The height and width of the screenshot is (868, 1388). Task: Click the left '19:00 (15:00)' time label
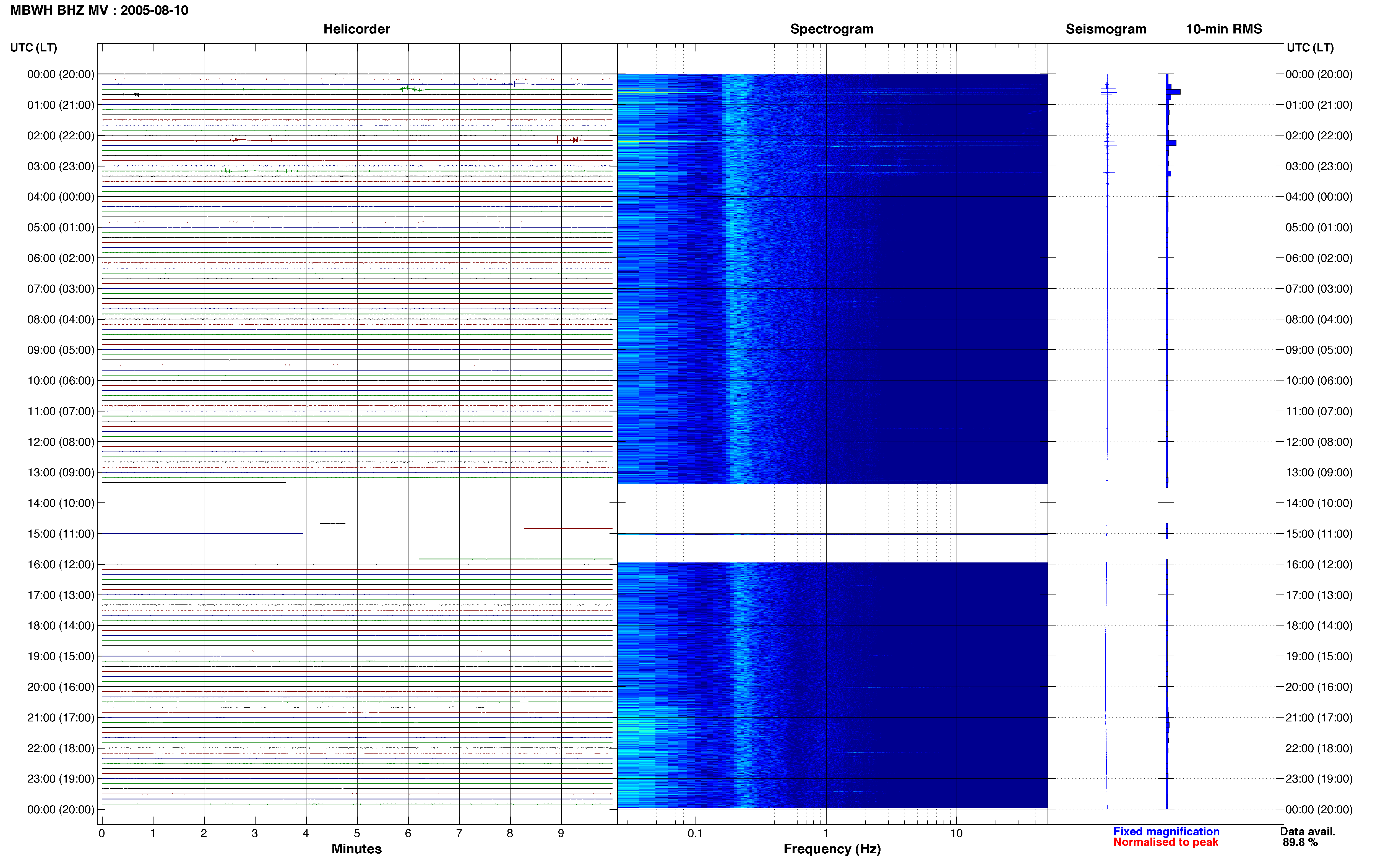(x=61, y=656)
